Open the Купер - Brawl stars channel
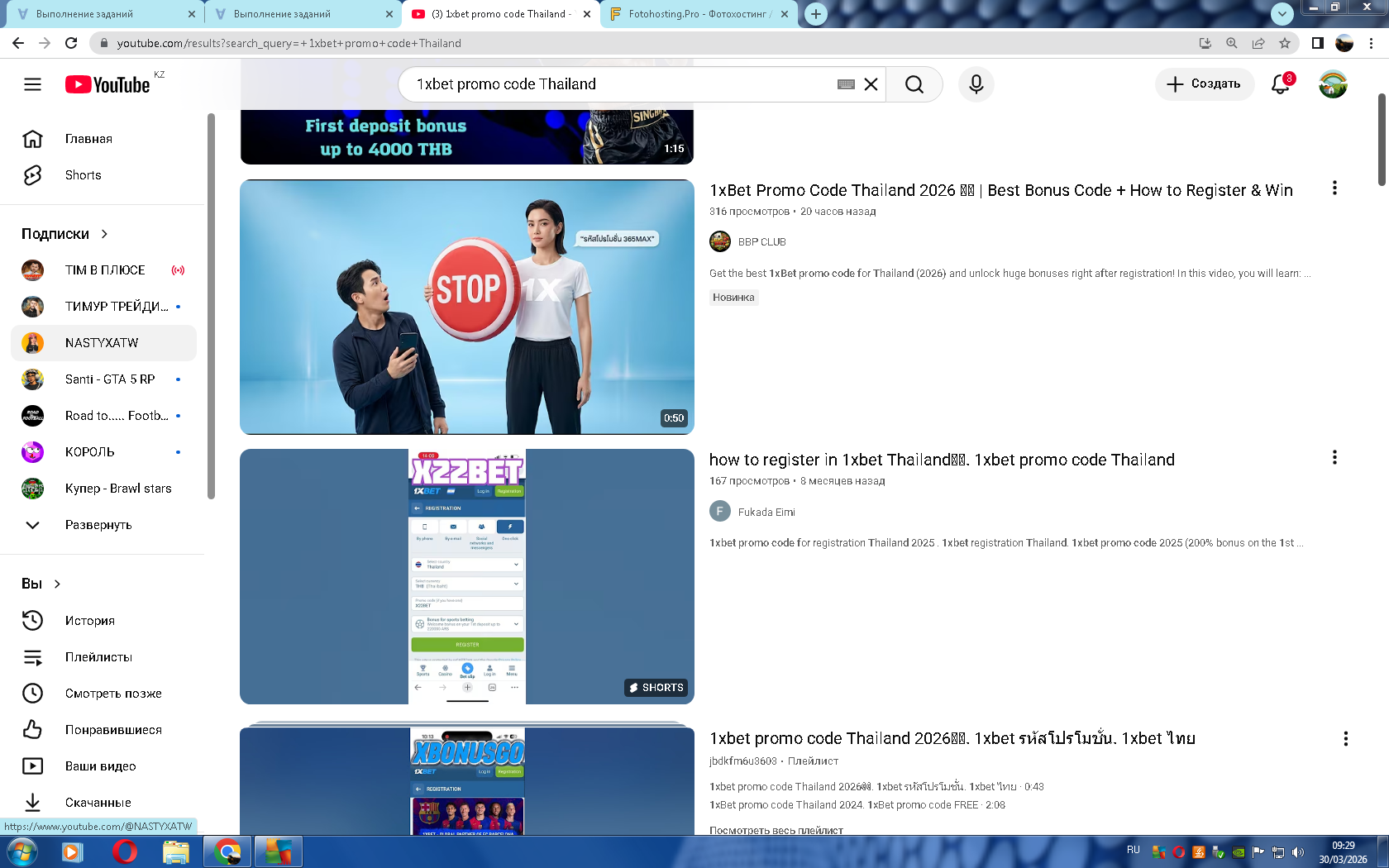The width and height of the screenshot is (1389, 868). click(104, 489)
